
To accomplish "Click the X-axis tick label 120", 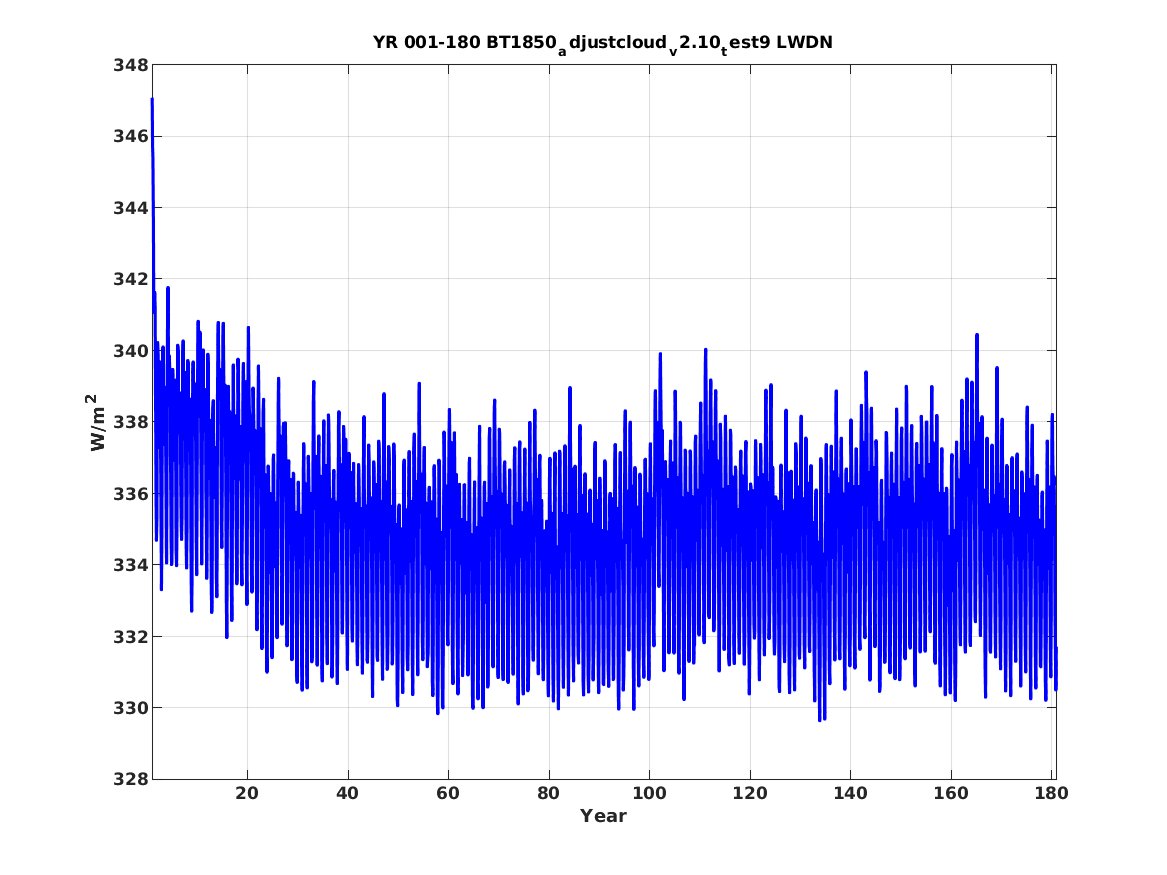I will pos(749,794).
